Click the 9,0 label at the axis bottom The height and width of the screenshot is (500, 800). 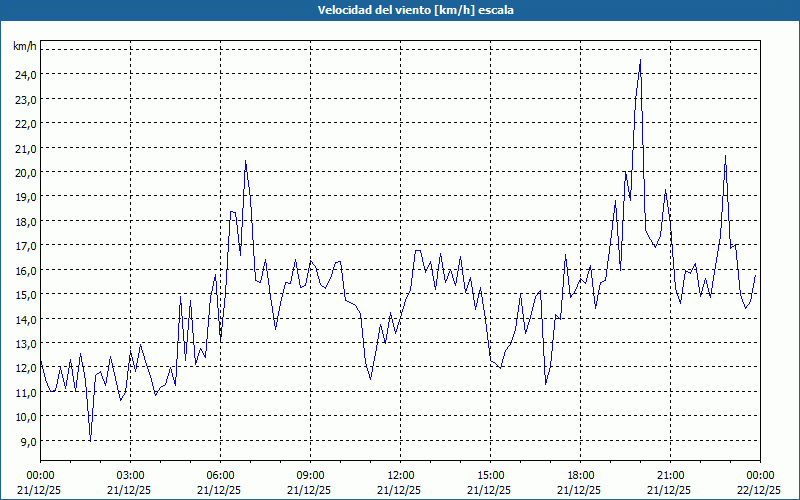tap(27, 442)
